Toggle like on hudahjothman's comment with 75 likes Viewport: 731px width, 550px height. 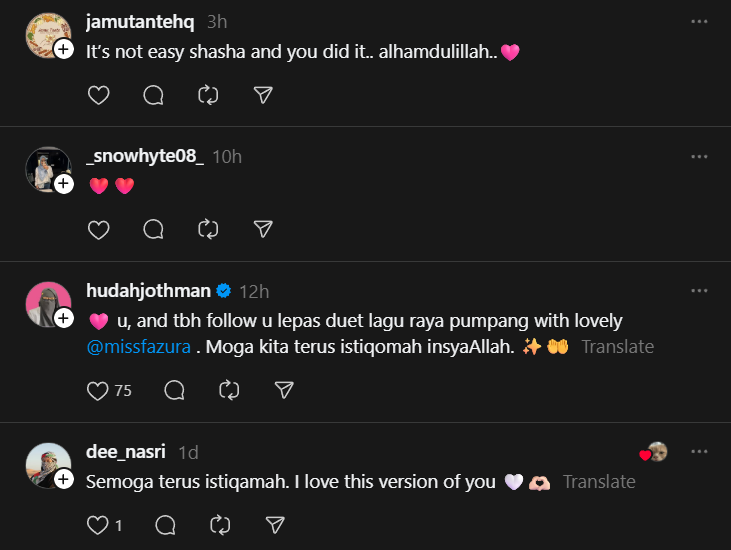[x=98, y=390]
